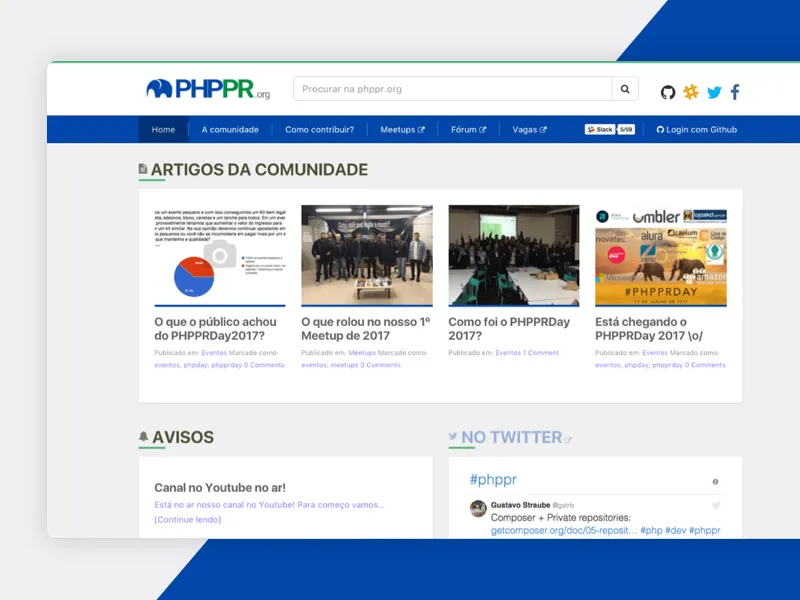Viewport: 800px width, 600px height.
Task: Open article 'Está chegando o PHPPRDay 2017 \o/'
Action: coord(649,329)
